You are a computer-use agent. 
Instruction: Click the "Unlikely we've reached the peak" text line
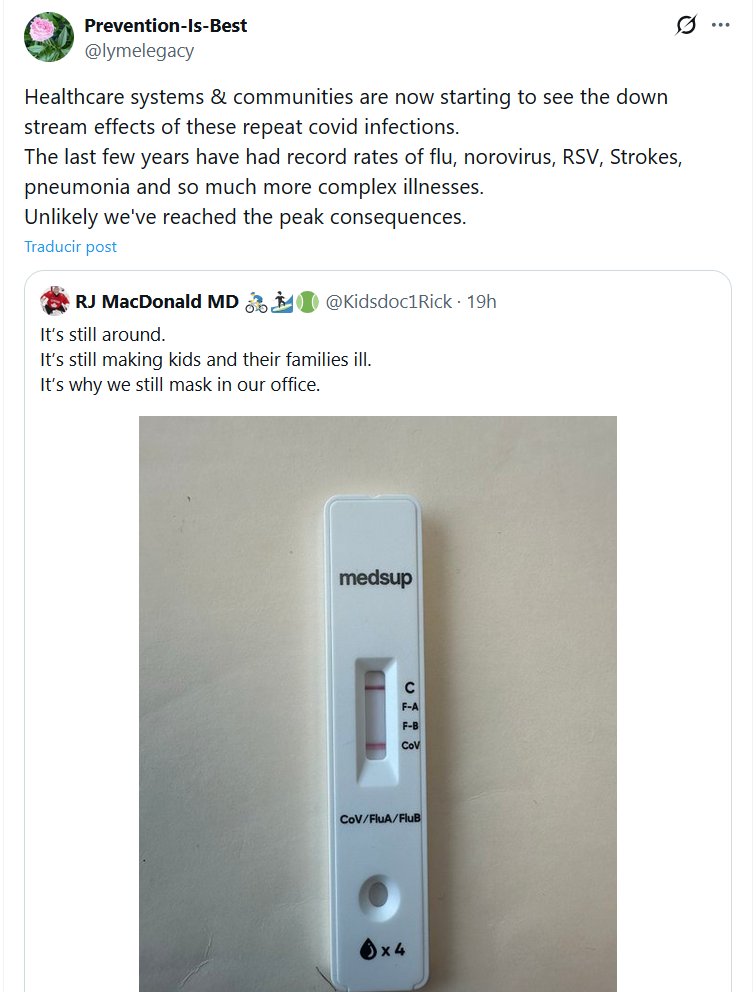coord(245,216)
